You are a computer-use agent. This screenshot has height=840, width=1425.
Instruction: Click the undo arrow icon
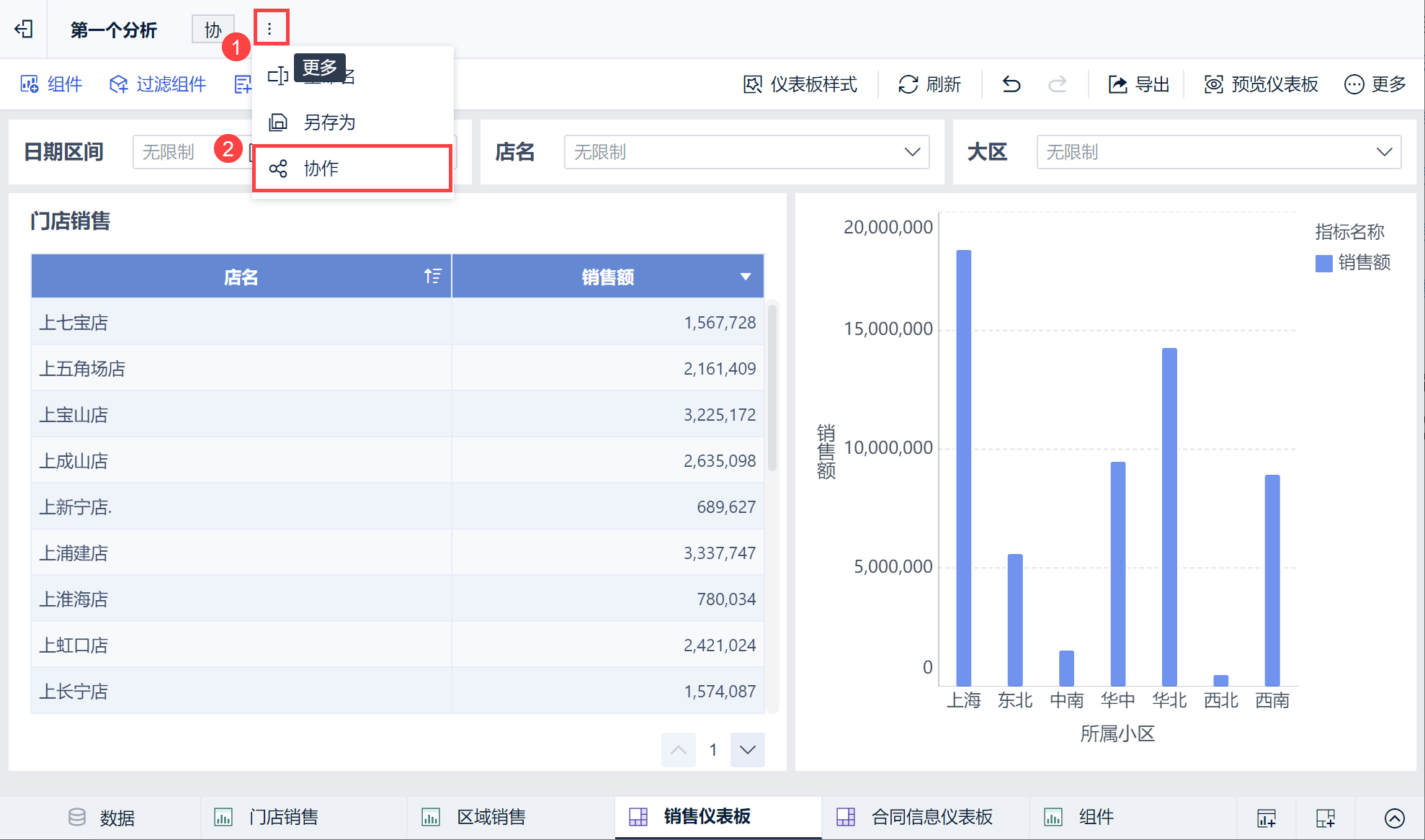point(1011,84)
